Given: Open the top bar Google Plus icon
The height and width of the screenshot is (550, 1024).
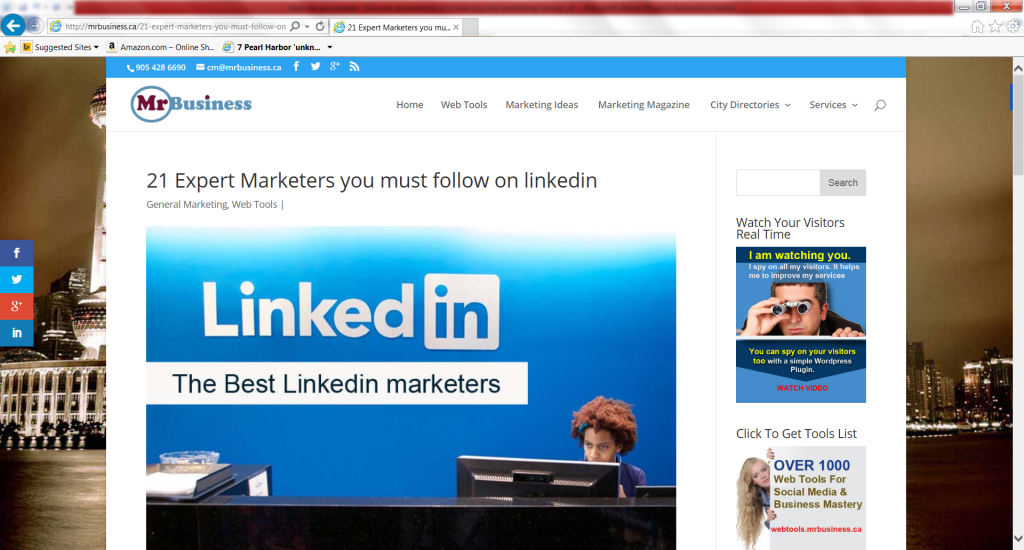Looking at the screenshot, I should tap(335, 67).
